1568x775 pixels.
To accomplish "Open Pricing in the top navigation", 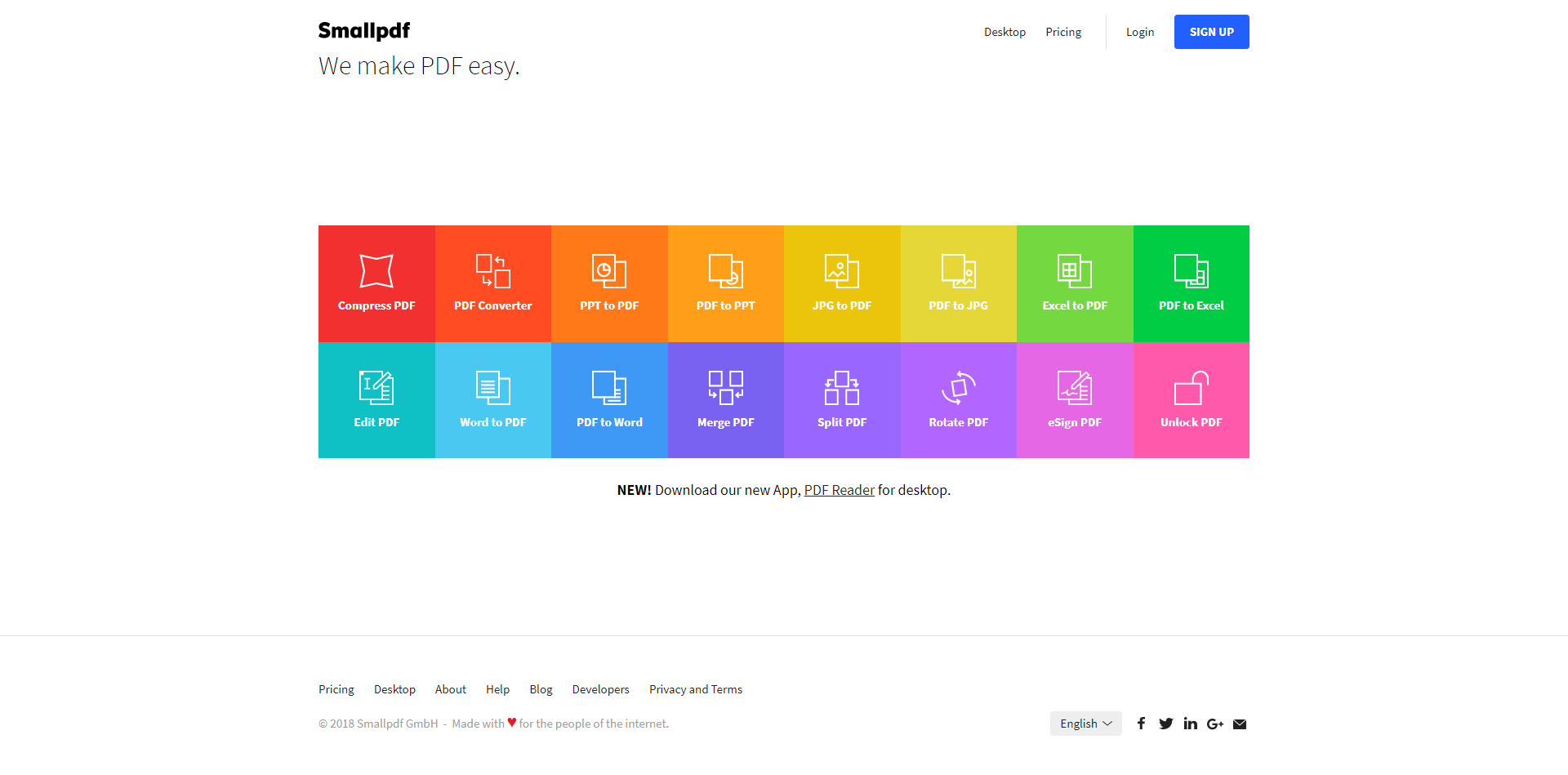I will pos(1063,32).
